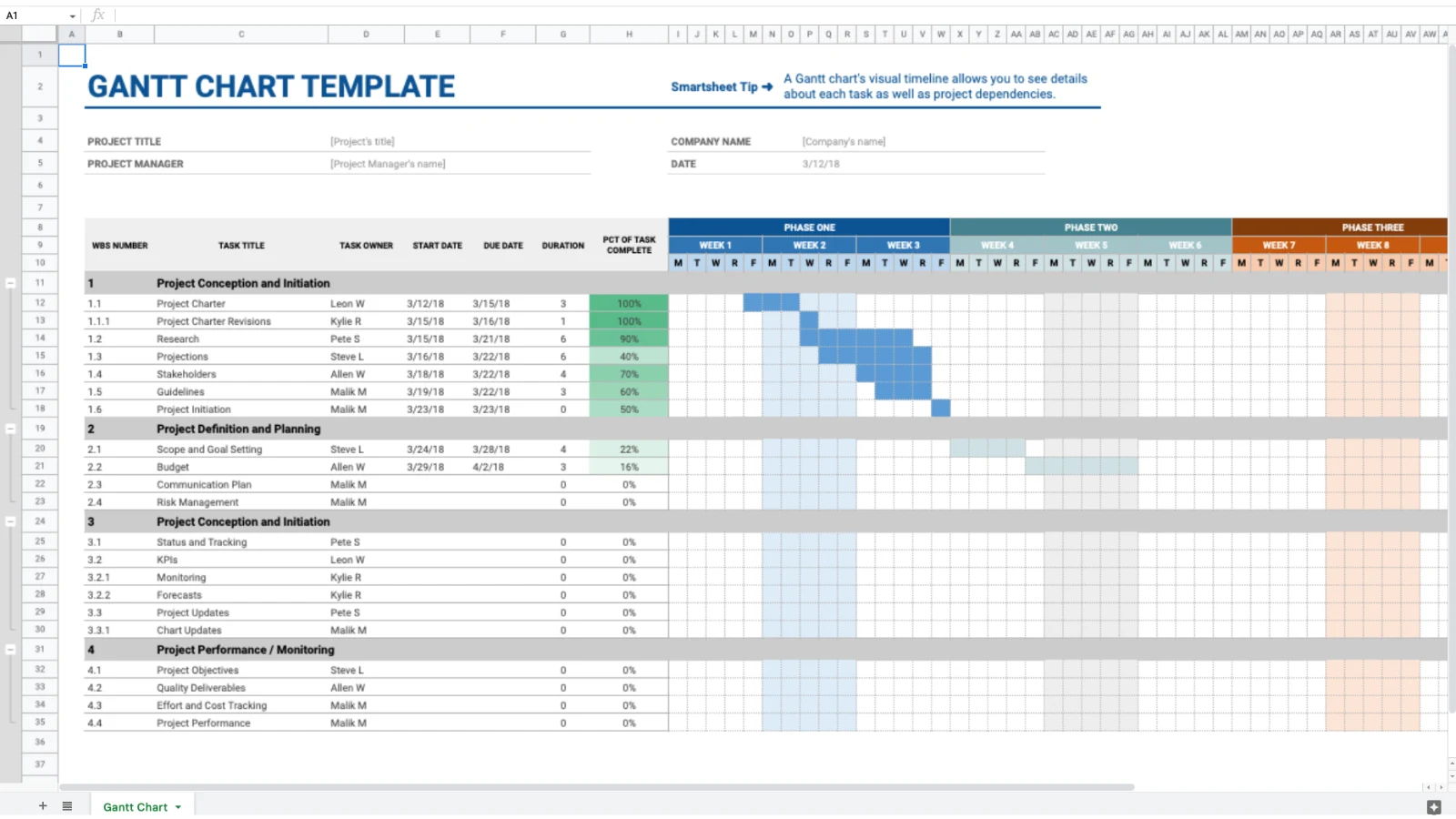
Task: Click the Project Performance / Monitoring heading
Action: pos(246,650)
